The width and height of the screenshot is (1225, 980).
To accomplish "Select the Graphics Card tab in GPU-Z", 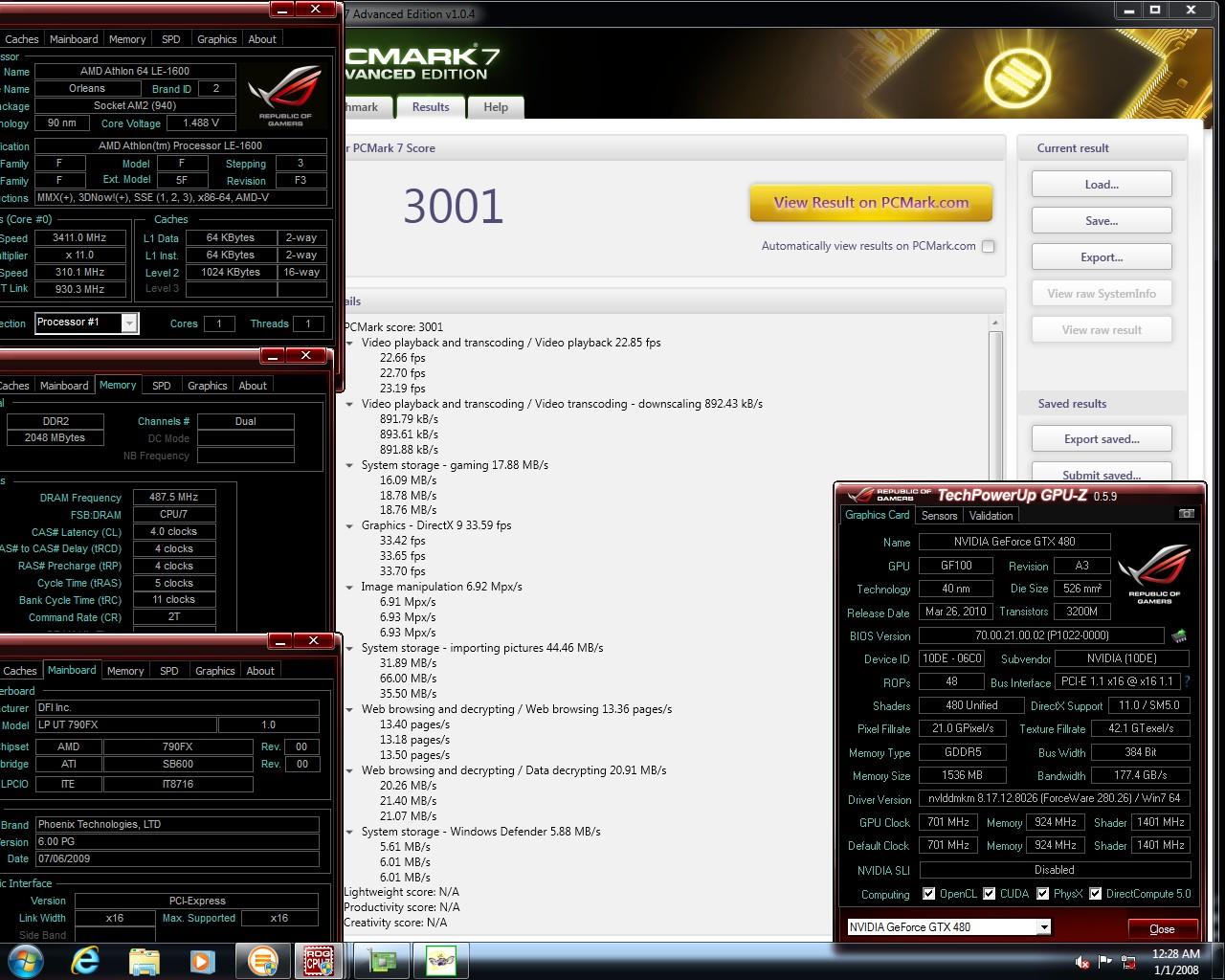I will pos(877,515).
